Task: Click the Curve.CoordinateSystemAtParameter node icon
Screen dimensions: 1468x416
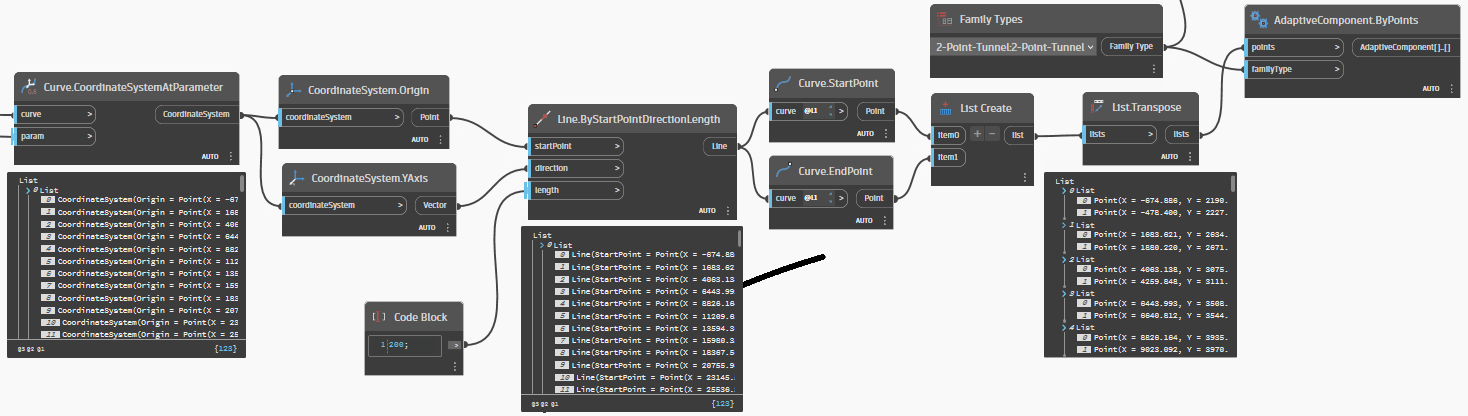Action: [29, 87]
